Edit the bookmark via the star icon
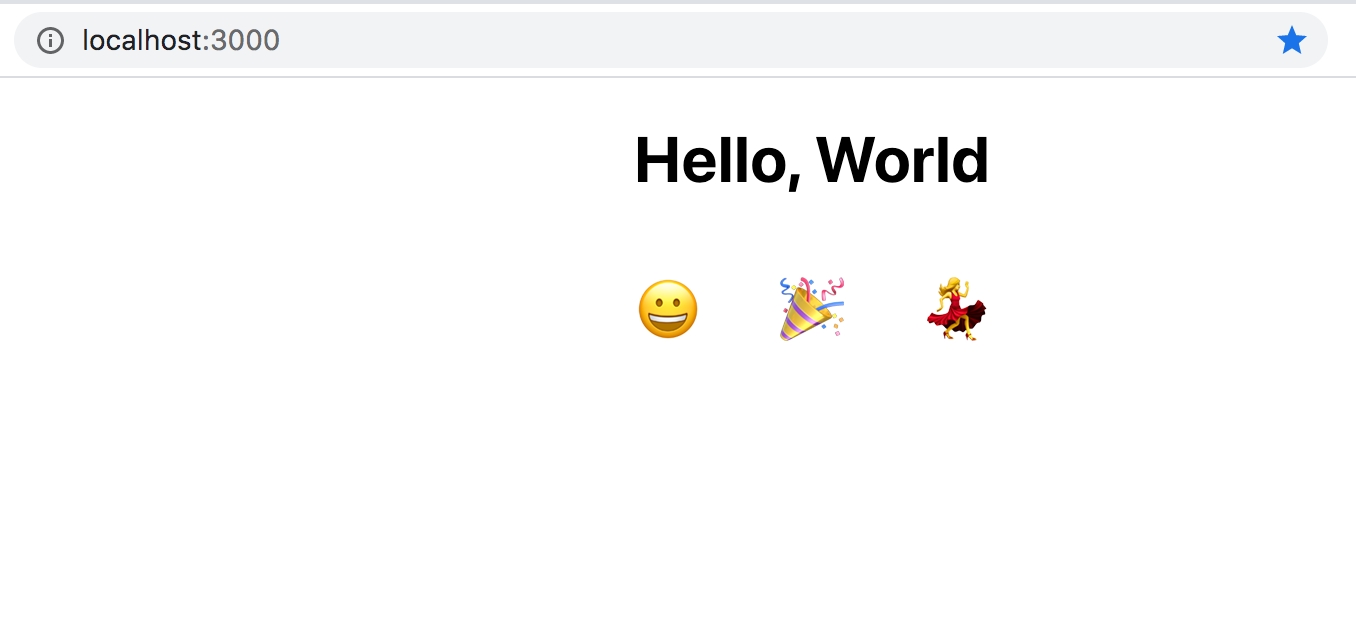1356x628 pixels. click(x=1291, y=40)
